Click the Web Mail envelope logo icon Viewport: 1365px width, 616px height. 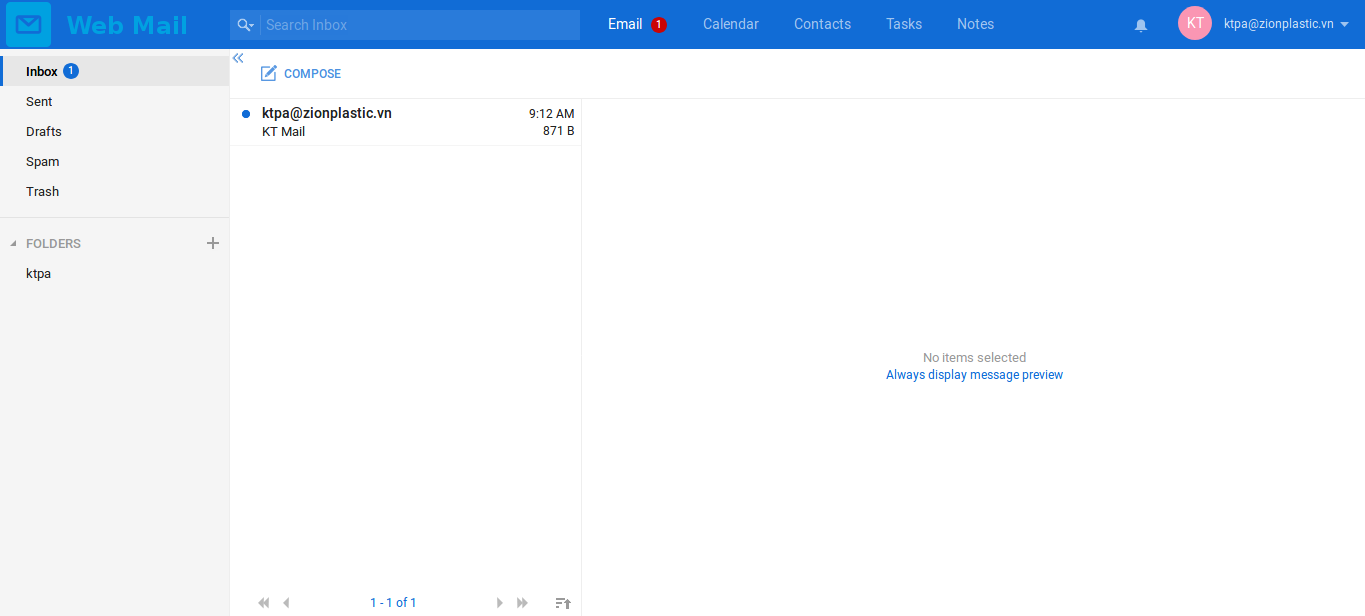pos(28,24)
